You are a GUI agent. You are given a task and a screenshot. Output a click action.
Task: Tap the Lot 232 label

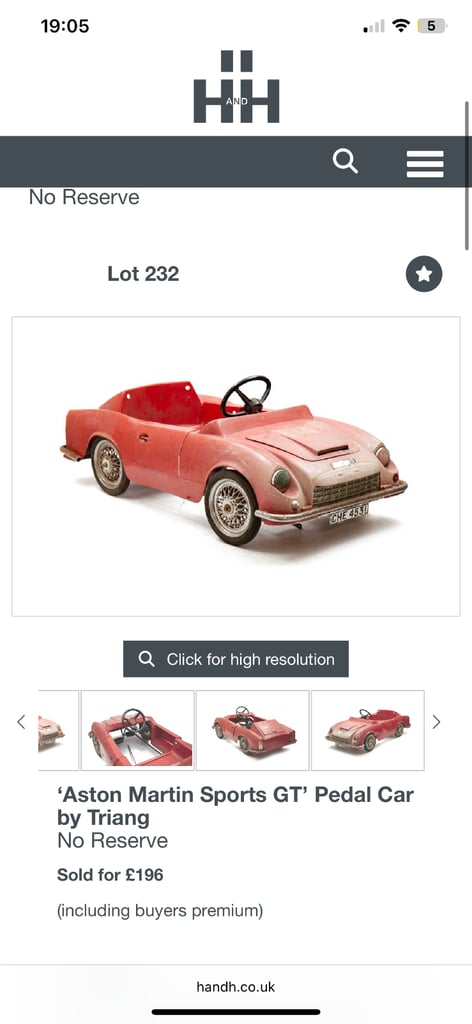[x=143, y=274]
